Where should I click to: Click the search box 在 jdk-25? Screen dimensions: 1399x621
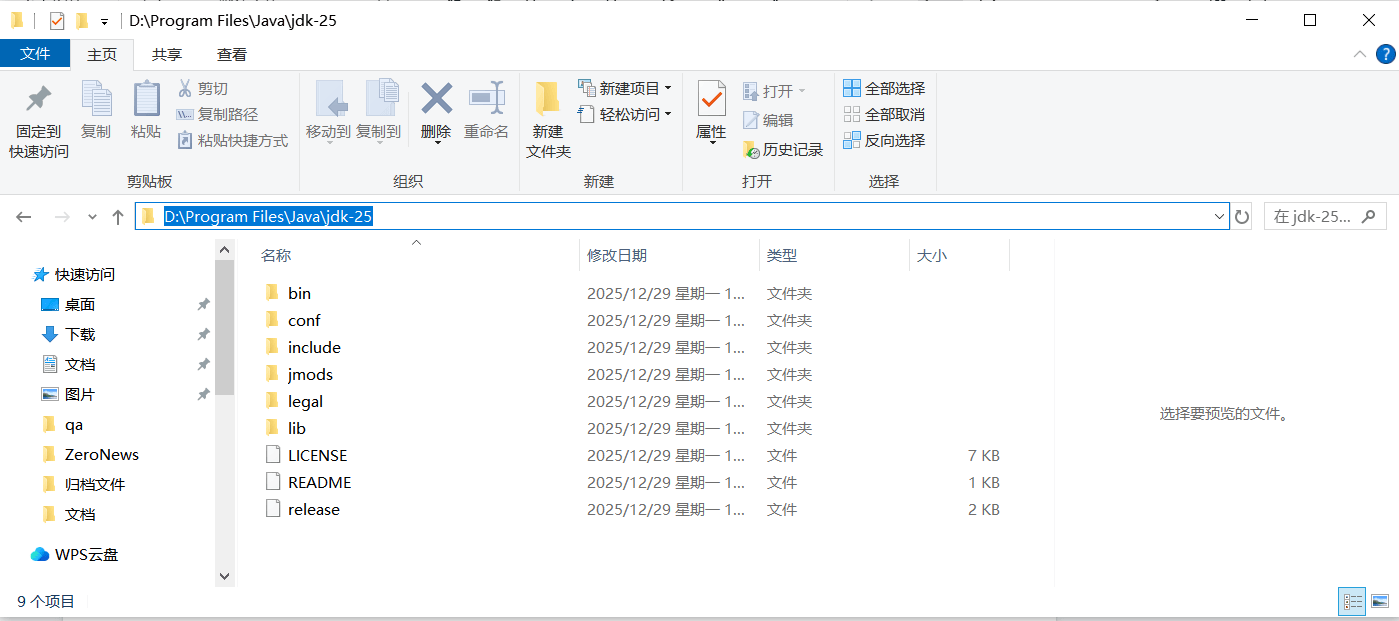click(x=1326, y=216)
